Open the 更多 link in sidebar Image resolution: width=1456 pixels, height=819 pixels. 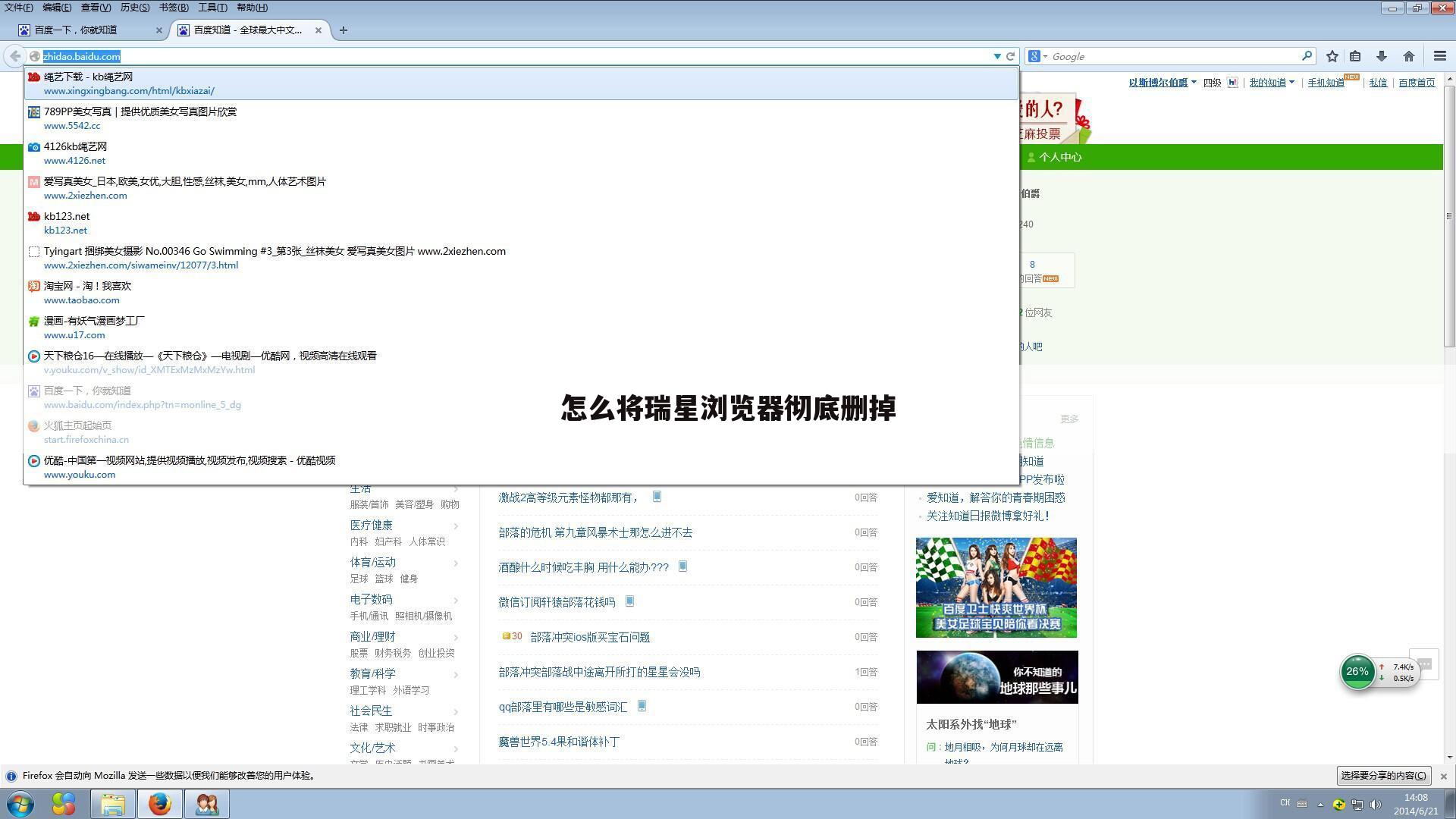tap(1069, 419)
